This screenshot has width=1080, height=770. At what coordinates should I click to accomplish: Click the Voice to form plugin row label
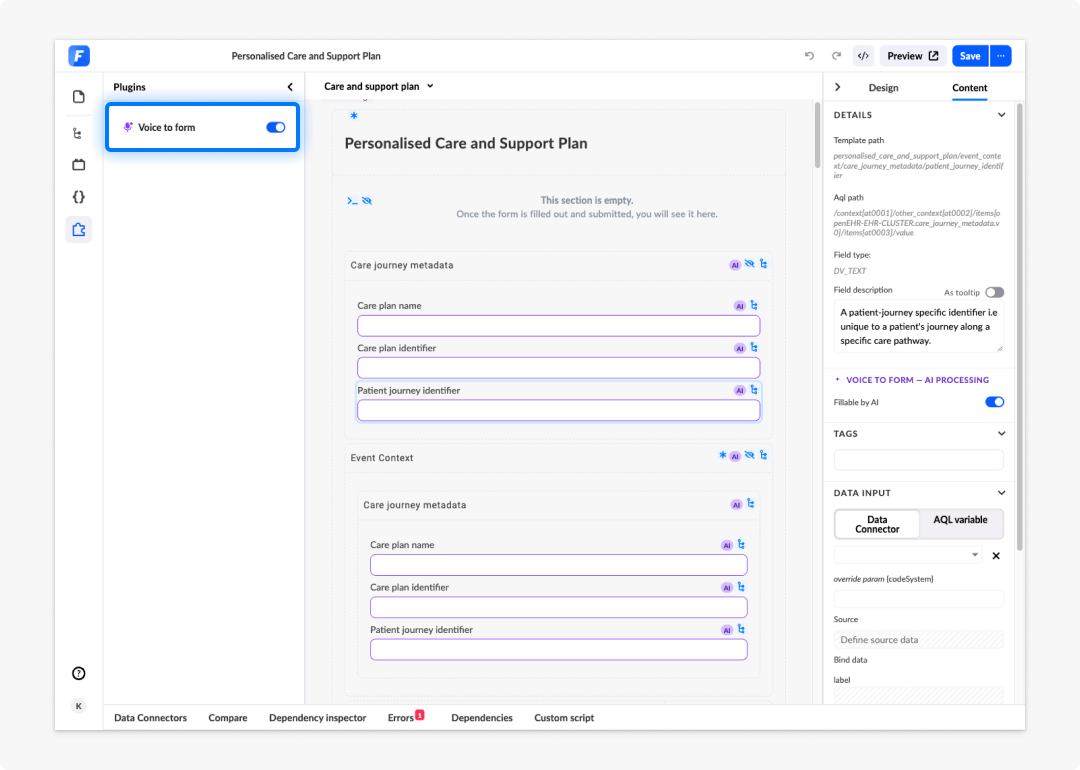[167, 127]
